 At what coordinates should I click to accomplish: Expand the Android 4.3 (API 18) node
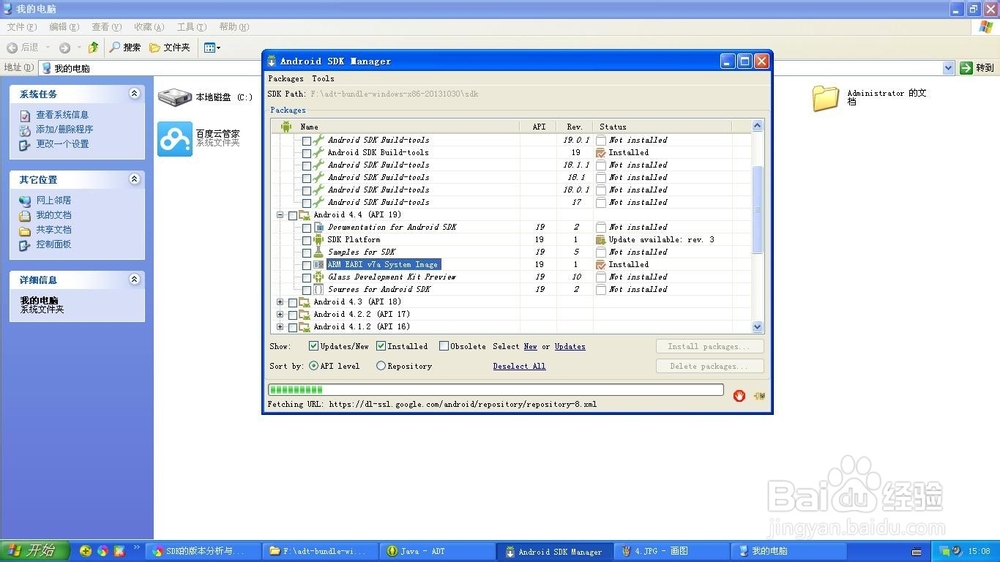point(280,302)
